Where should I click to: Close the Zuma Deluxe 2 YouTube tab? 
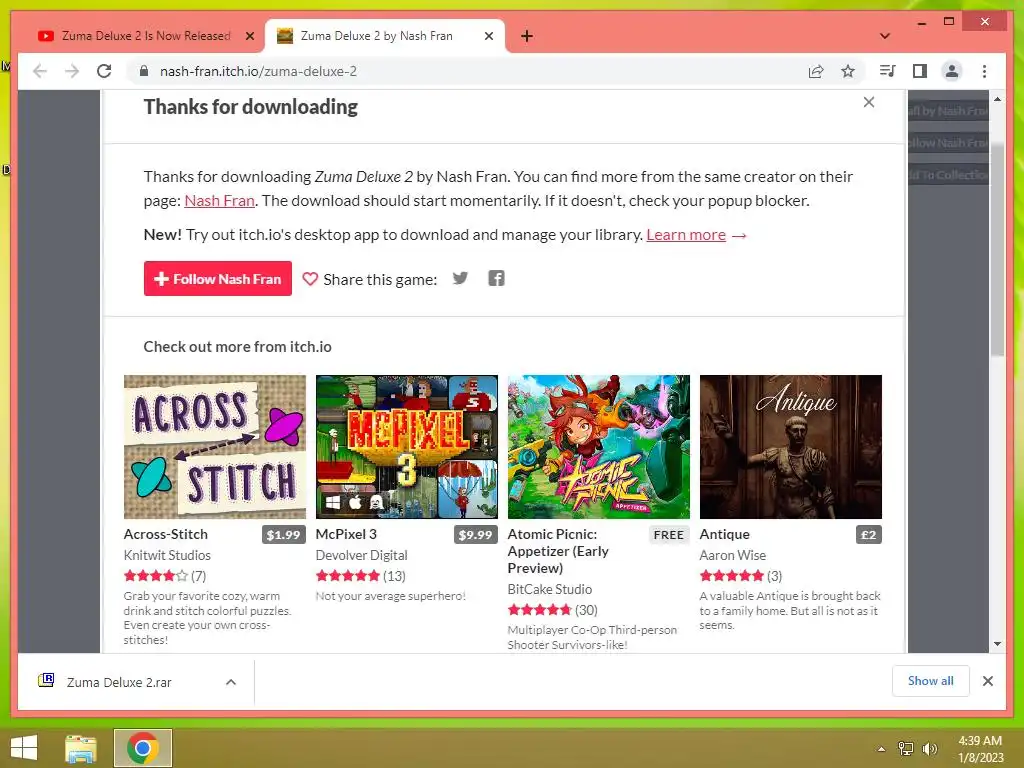tap(249, 36)
